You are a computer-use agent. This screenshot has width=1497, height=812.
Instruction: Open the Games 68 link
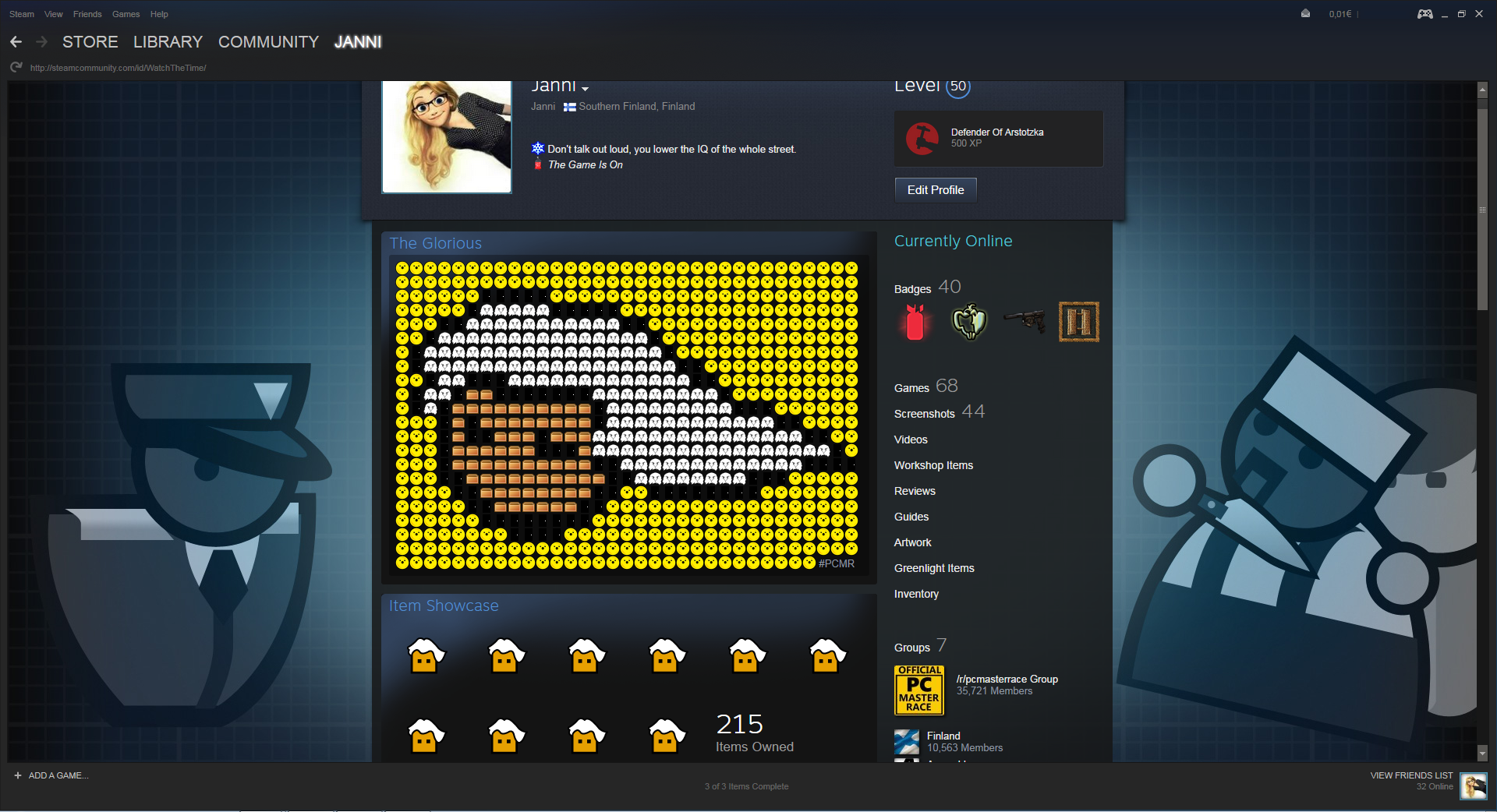(x=926, y=387)
